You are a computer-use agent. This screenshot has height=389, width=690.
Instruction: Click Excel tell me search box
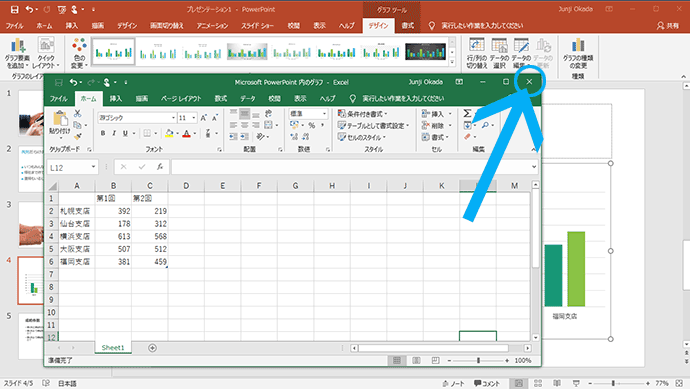coord(403,99)
